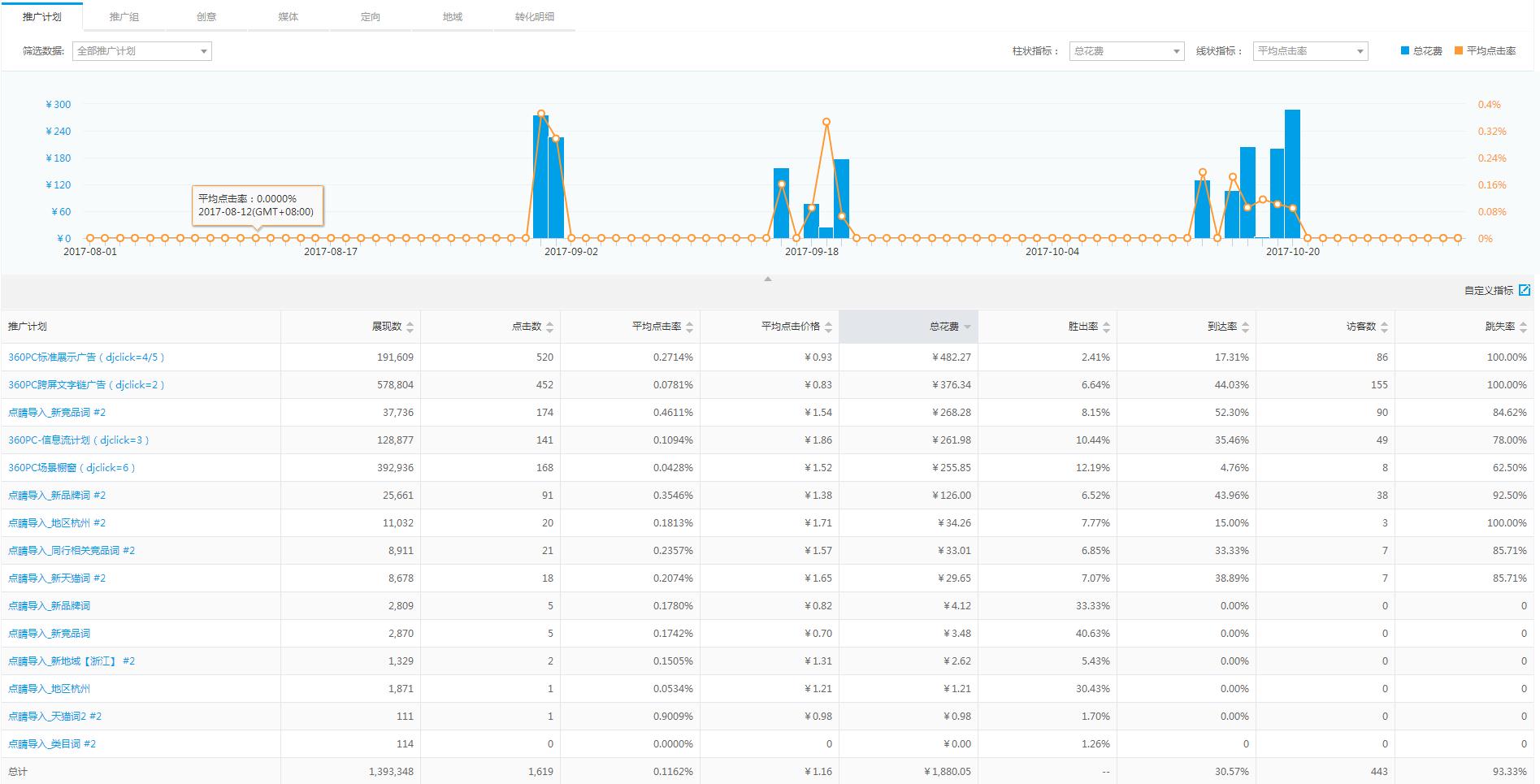Open the 全部推广计划 filter dropdown
1540x784 pixels.
click(x=142, y=51)
